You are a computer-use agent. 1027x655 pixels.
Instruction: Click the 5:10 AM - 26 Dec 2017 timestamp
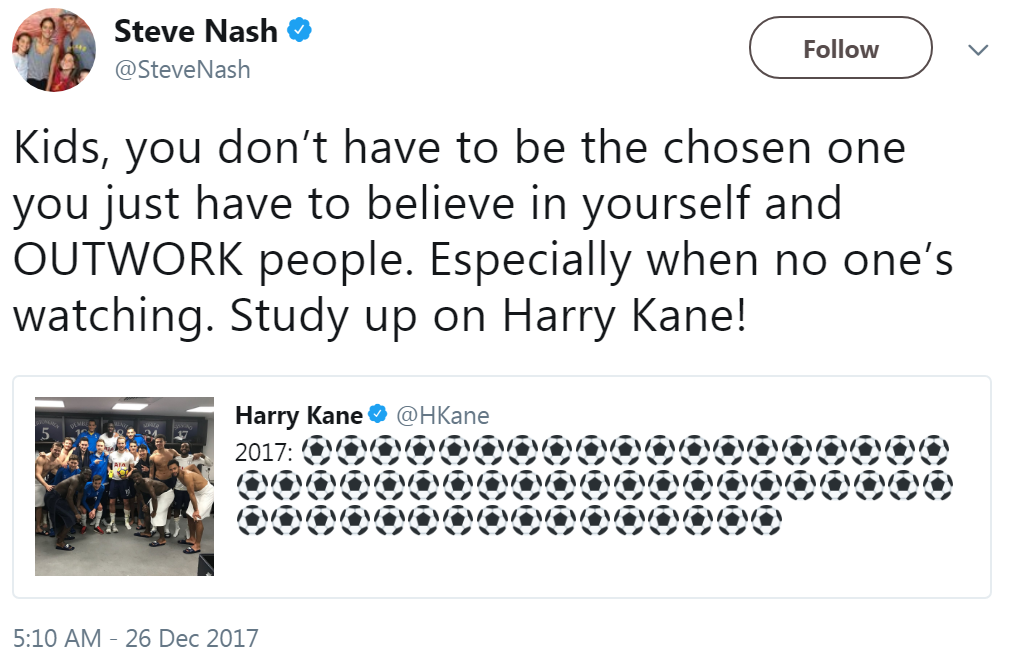coord(136,638)
